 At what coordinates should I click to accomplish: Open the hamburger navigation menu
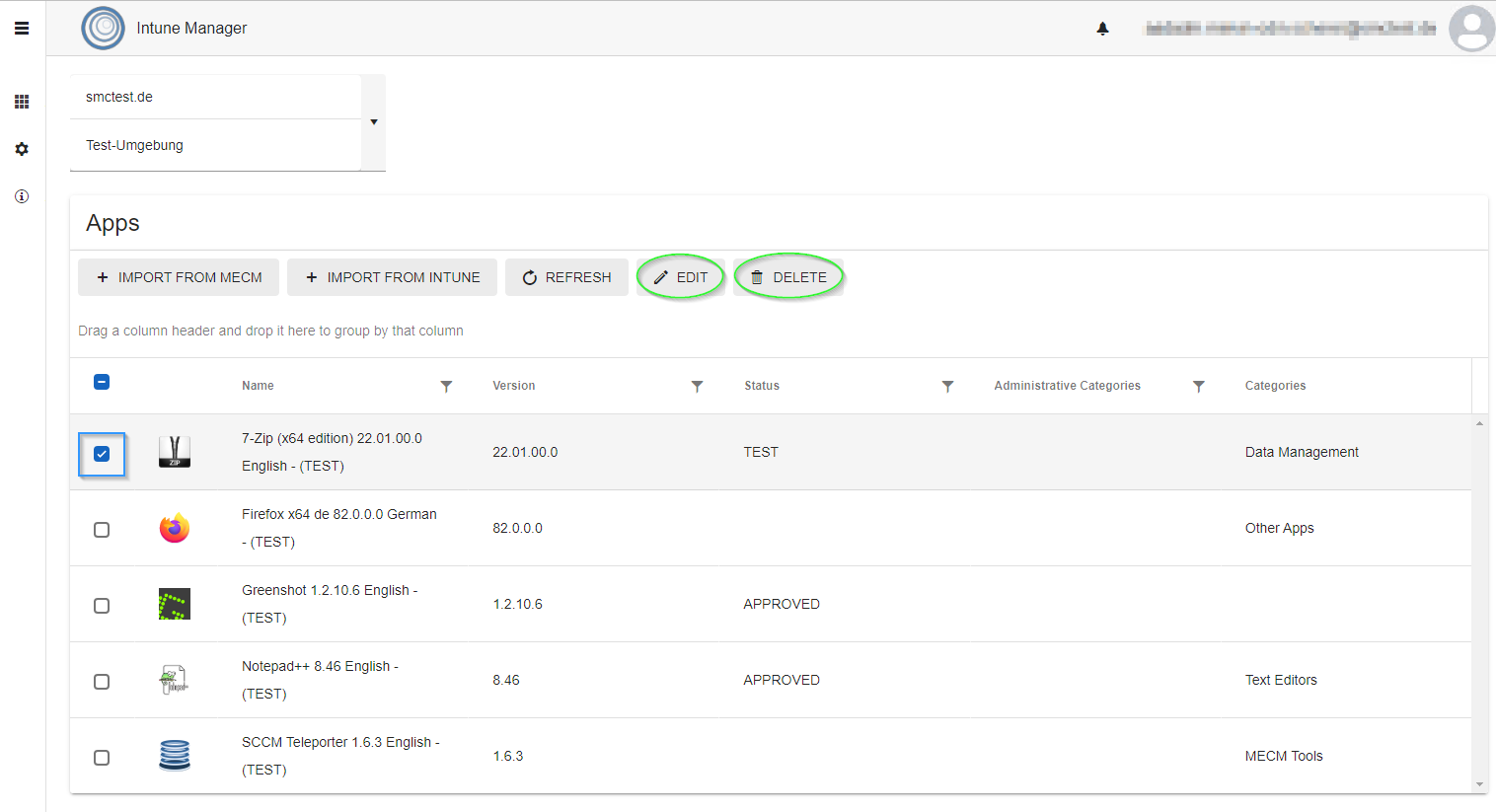[x=22, y=29]
